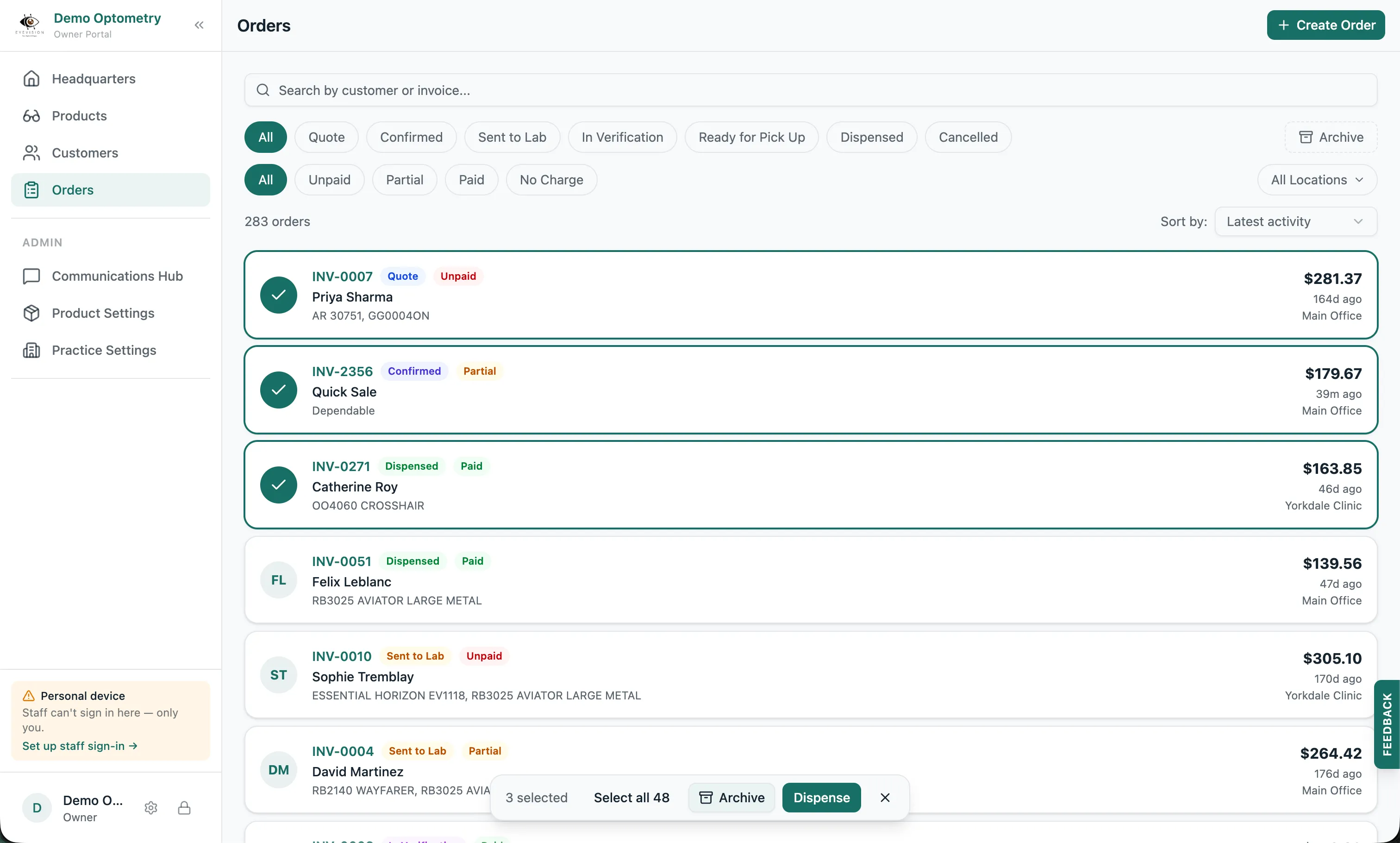Viewport: 1400px width, 843px height.
Task: Click the search magnifier icon
Action: coord(263,90)
